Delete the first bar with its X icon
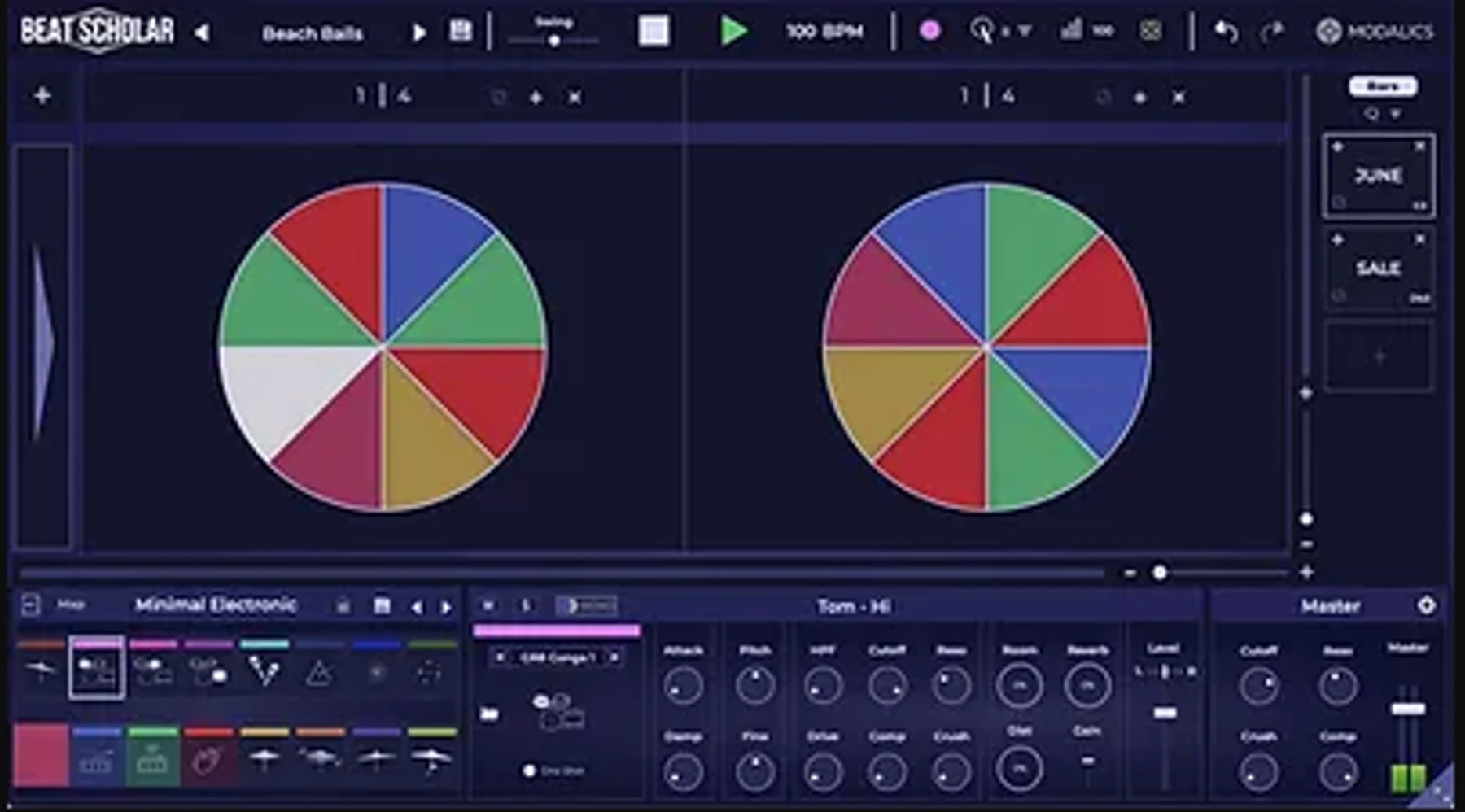 (x=575, y=98)
